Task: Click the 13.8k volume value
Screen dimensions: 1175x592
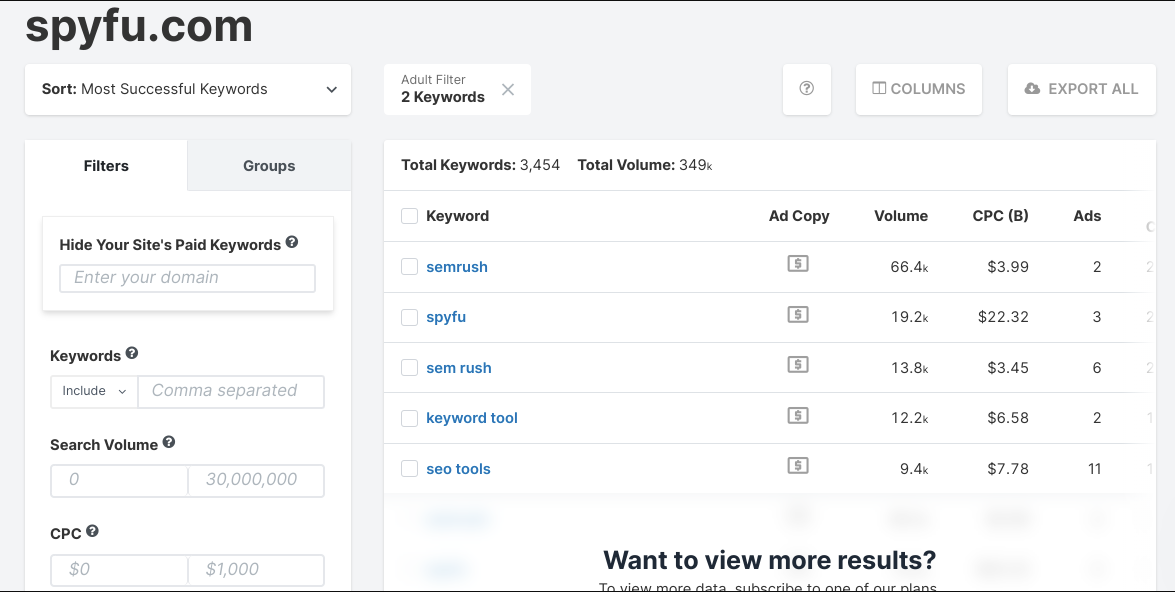Action: [x=910, y=368]
